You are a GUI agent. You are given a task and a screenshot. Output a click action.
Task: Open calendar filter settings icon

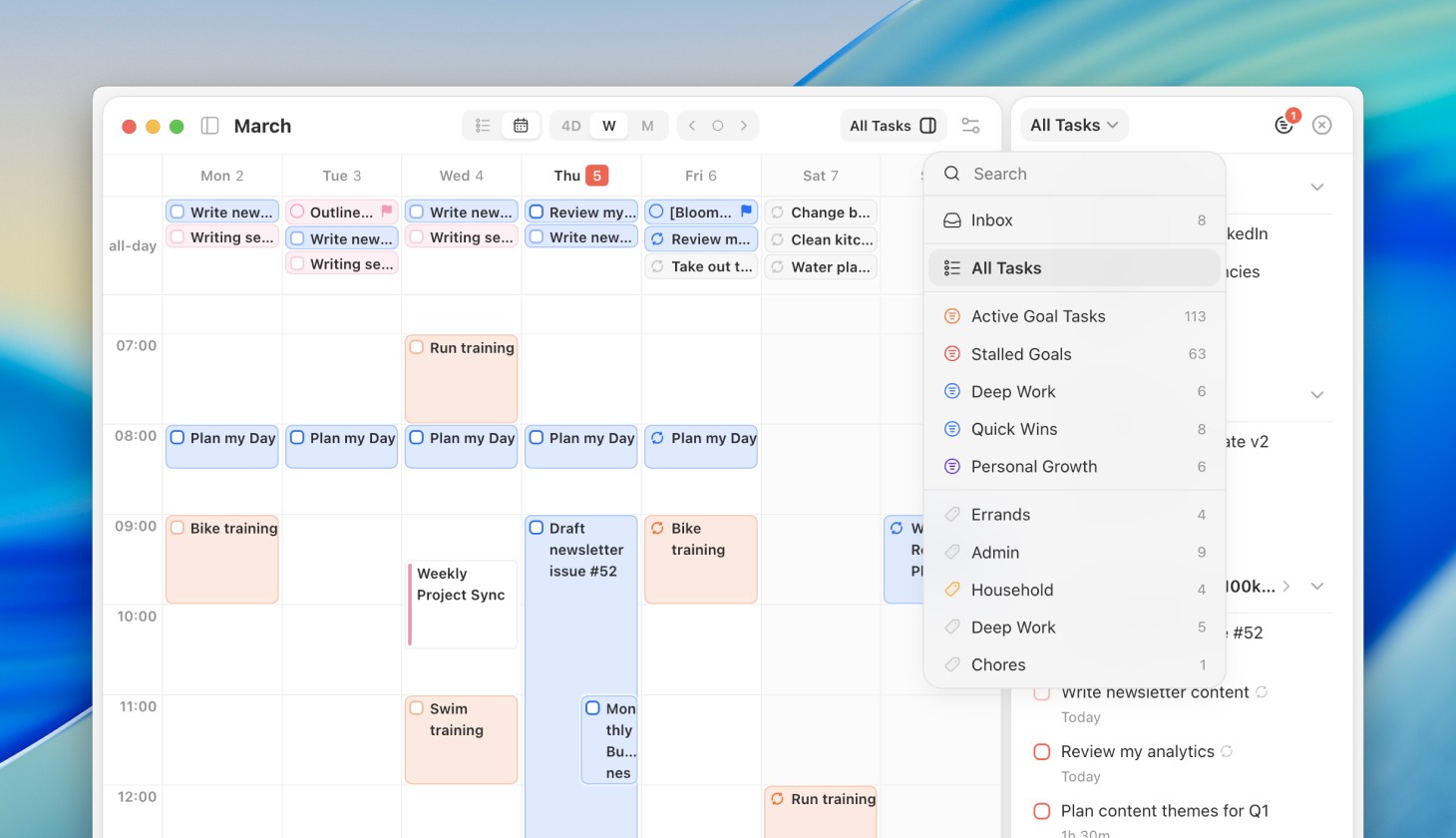970,126
